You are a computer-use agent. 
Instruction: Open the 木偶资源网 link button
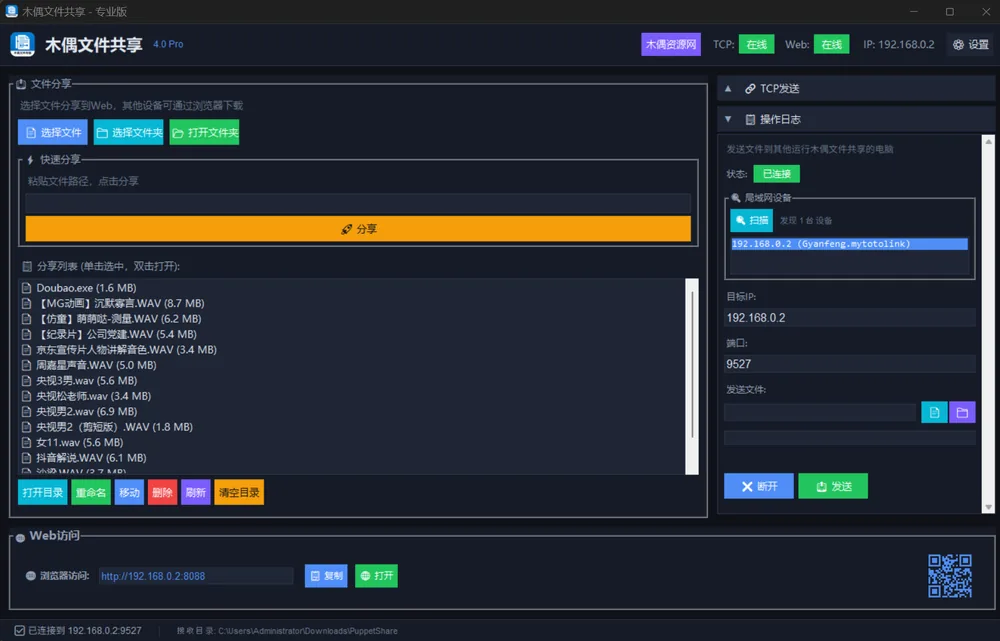tap(671, 45)
